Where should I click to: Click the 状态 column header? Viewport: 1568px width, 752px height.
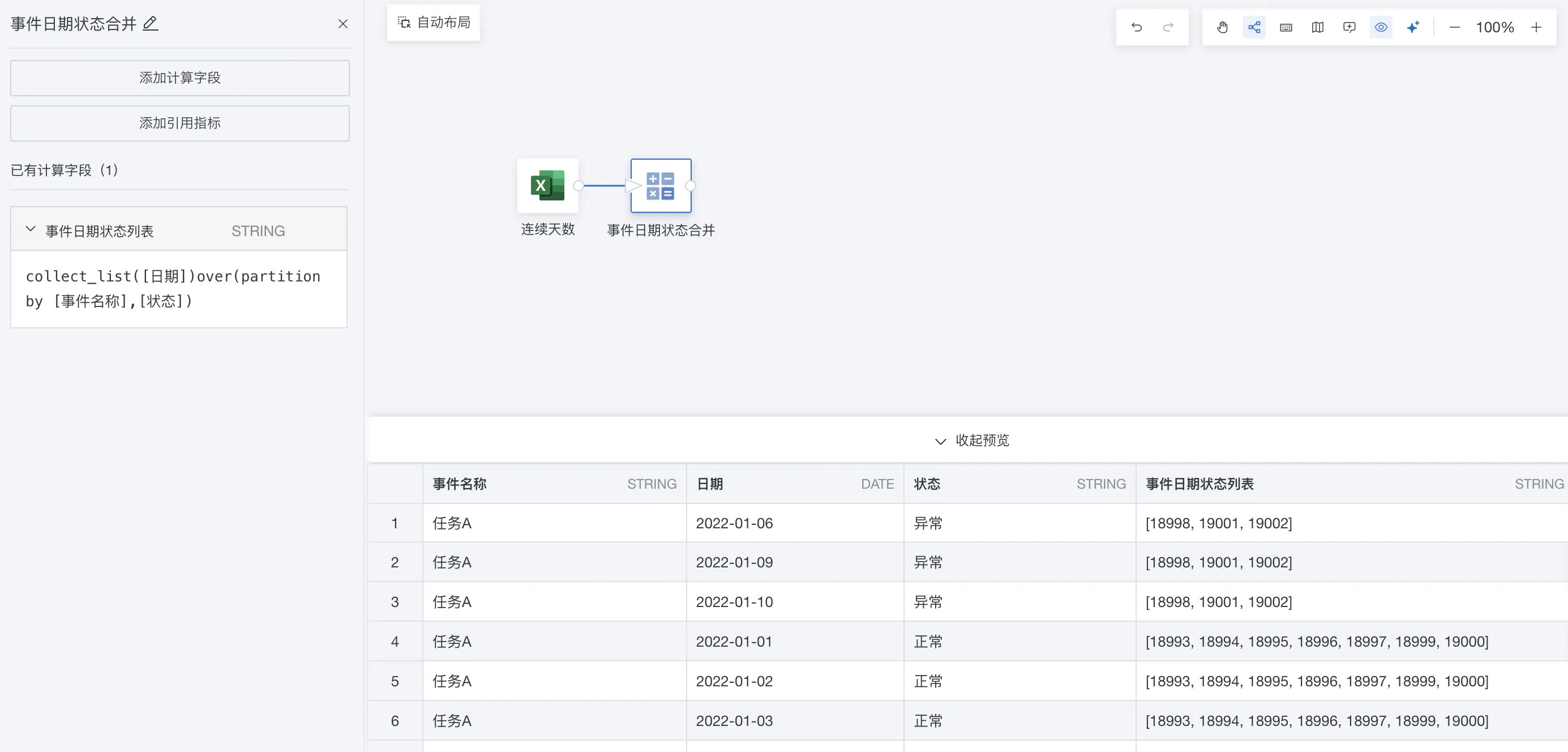pos(1019,484)
